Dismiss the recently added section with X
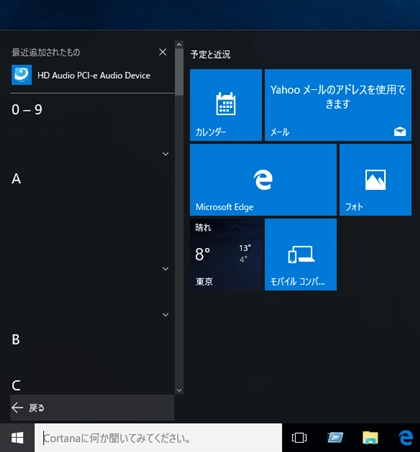 (x=163, y=52)
